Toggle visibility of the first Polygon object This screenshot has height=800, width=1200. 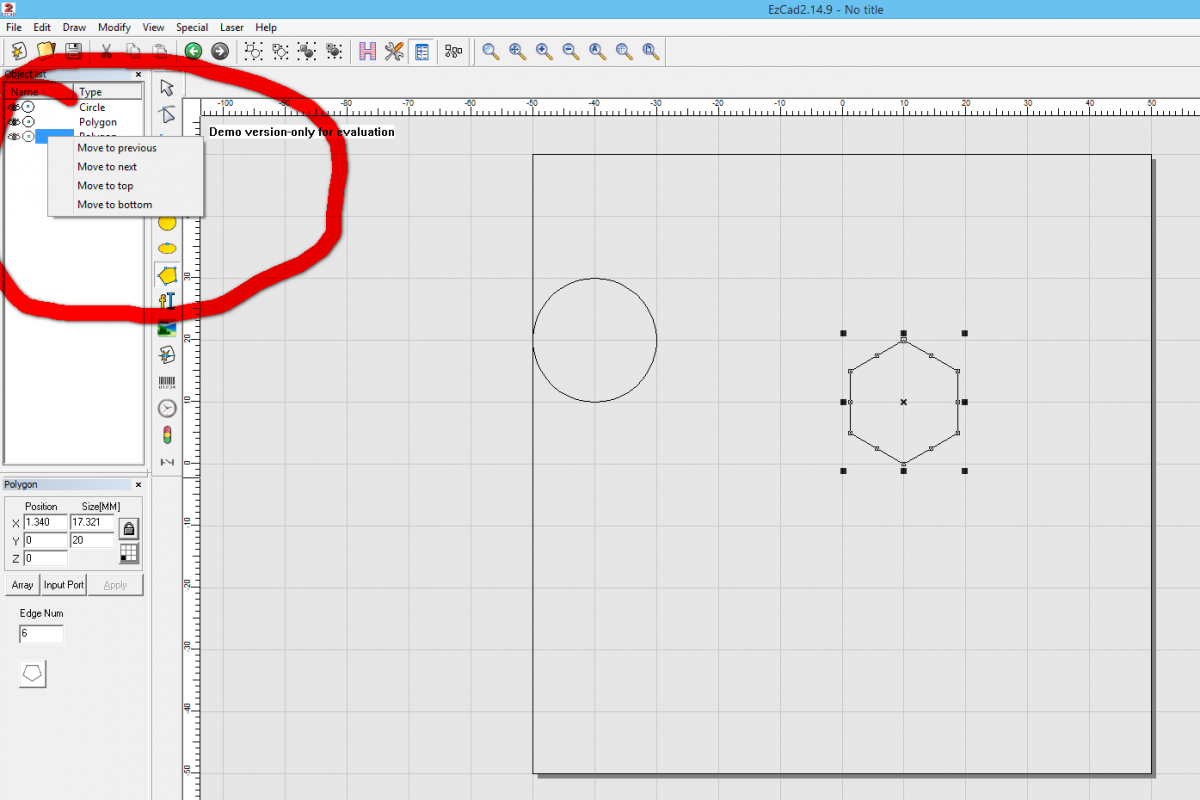[x=13, y=122]
